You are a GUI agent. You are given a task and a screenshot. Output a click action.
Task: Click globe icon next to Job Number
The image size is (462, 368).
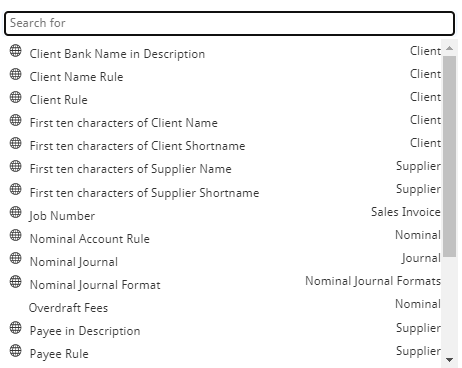tap(15, 212)
